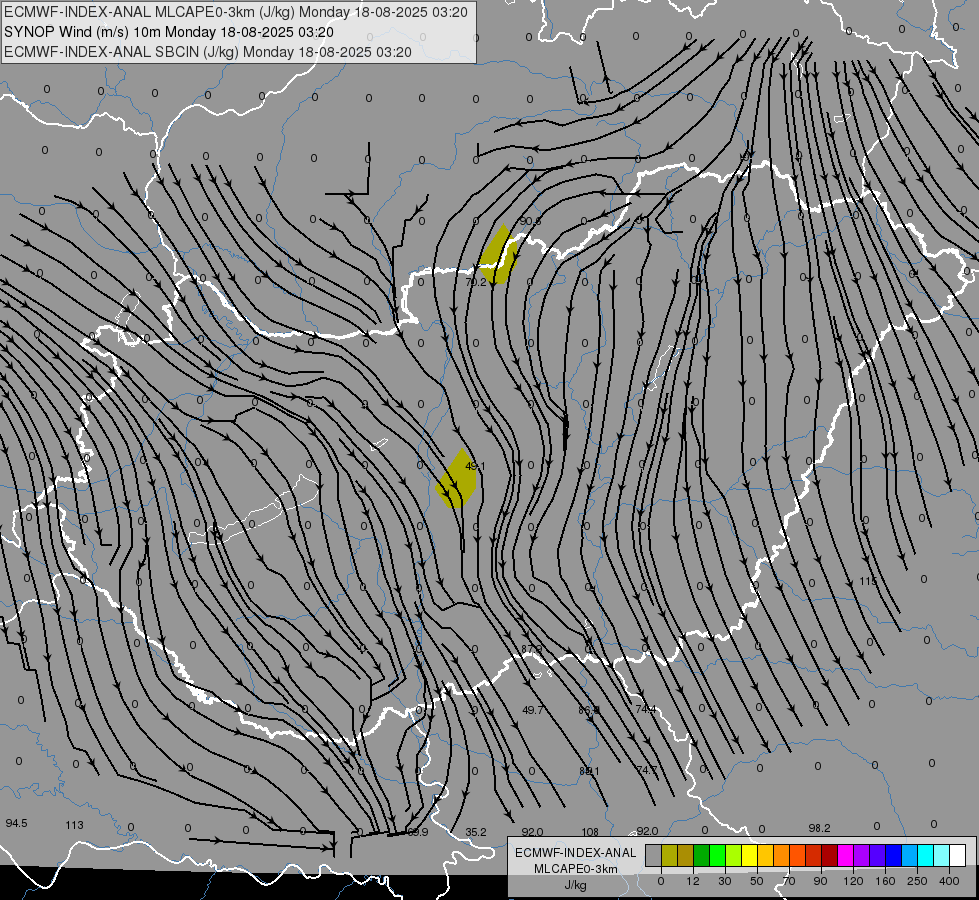Click the legend tick label 30
The width and height of the screenshot is (979, 900).
click(x=725, y=881)
